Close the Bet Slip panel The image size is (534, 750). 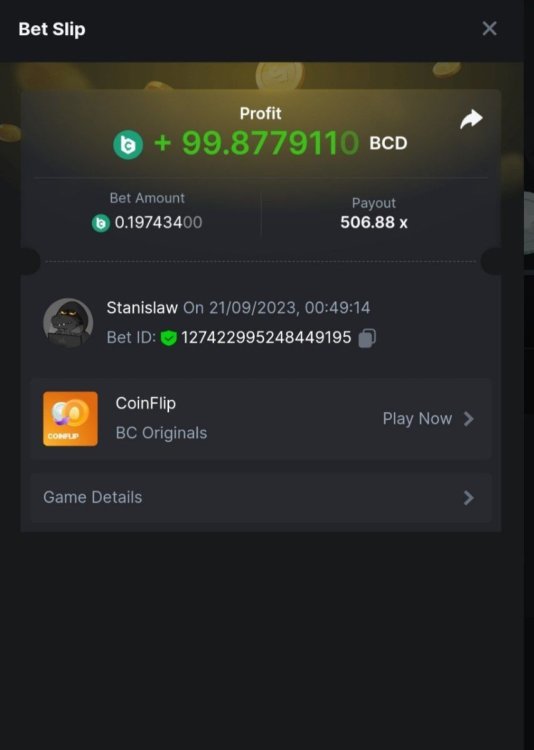pos(490,29)
